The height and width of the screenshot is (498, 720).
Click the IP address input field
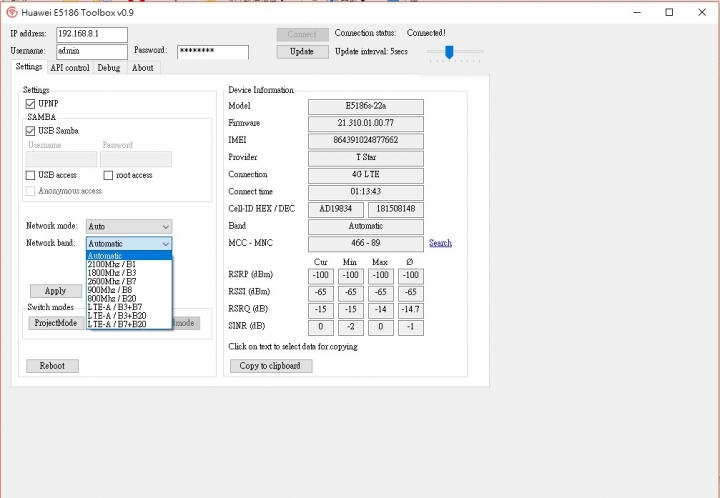tap(92, 34)
